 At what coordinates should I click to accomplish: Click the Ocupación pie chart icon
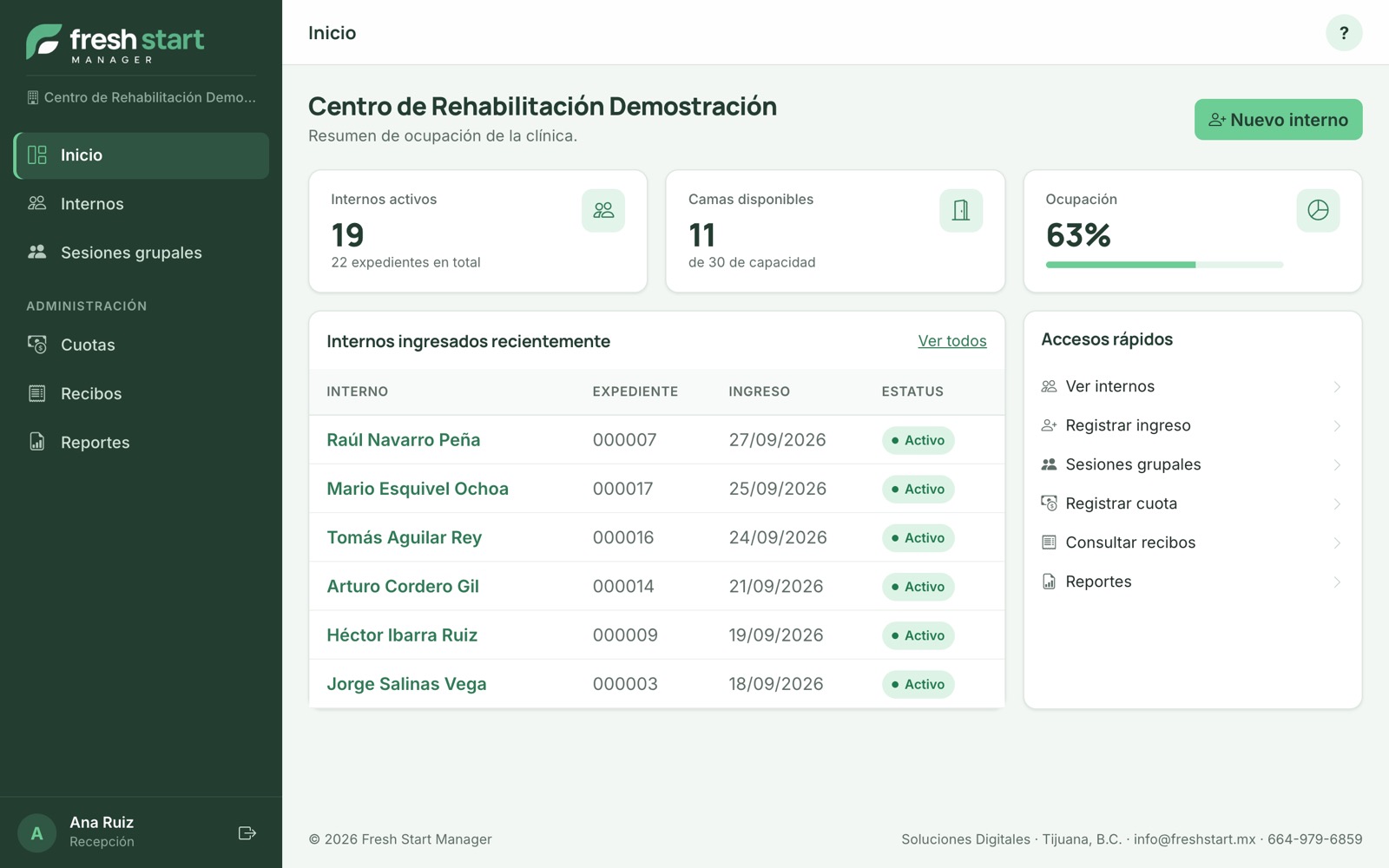tap(1318, 210)
